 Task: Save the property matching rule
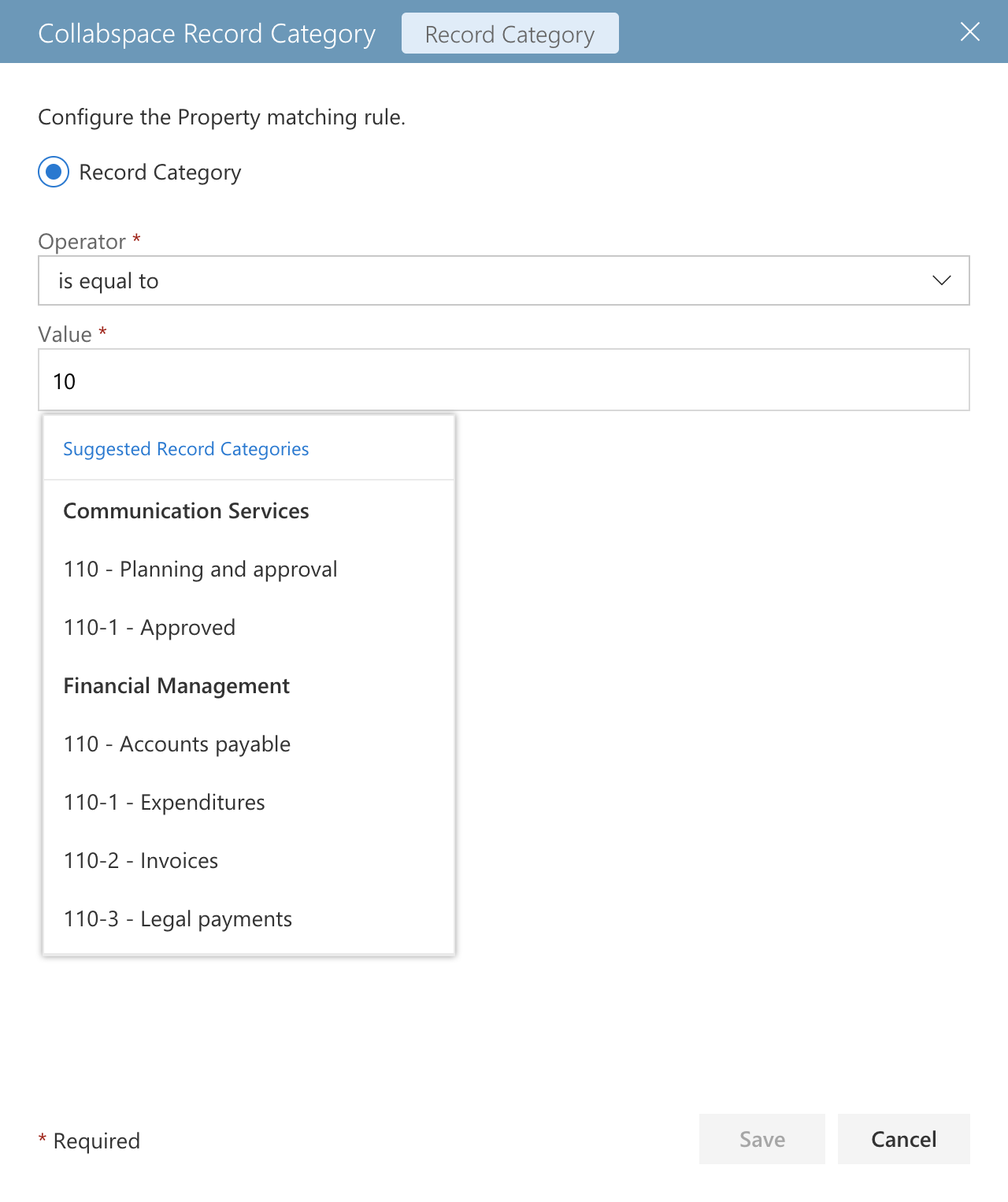pos(762,1139)
